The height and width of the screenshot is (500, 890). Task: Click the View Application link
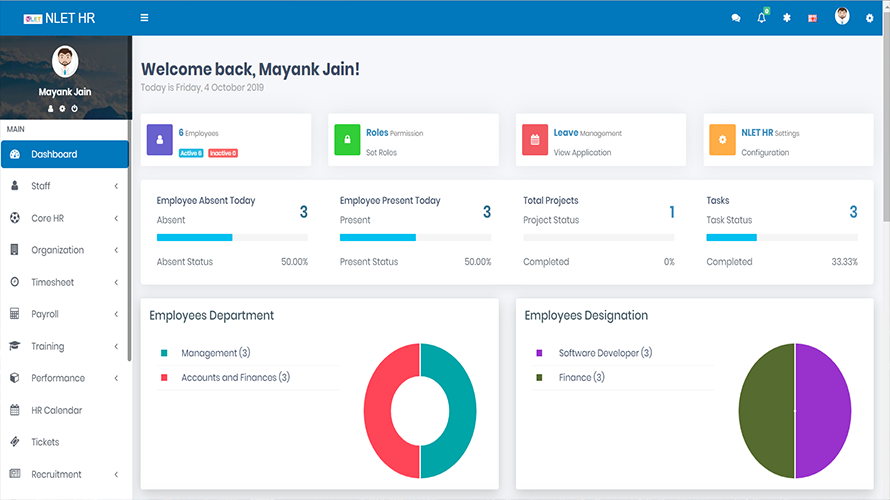pos(582,153)
